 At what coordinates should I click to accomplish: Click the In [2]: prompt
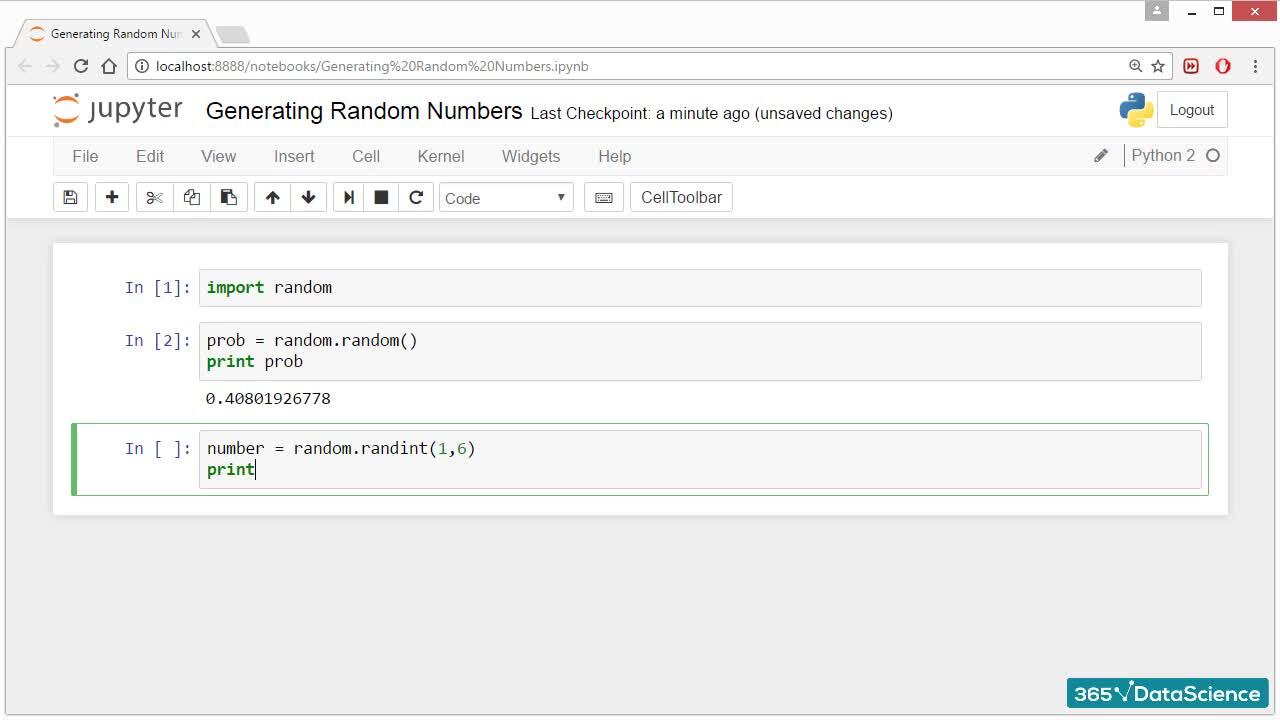157,340
